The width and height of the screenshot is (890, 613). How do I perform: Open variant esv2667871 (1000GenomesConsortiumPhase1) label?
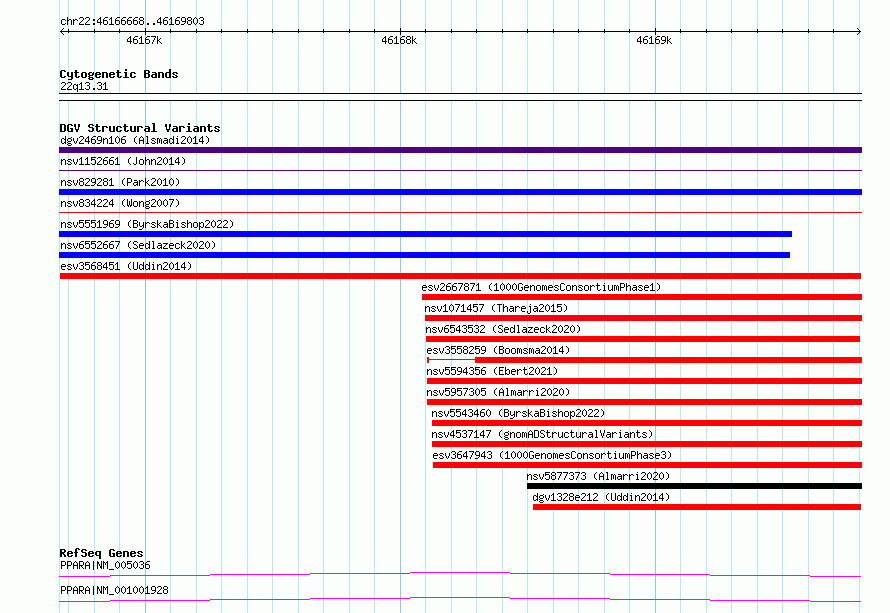pos(541,287)
